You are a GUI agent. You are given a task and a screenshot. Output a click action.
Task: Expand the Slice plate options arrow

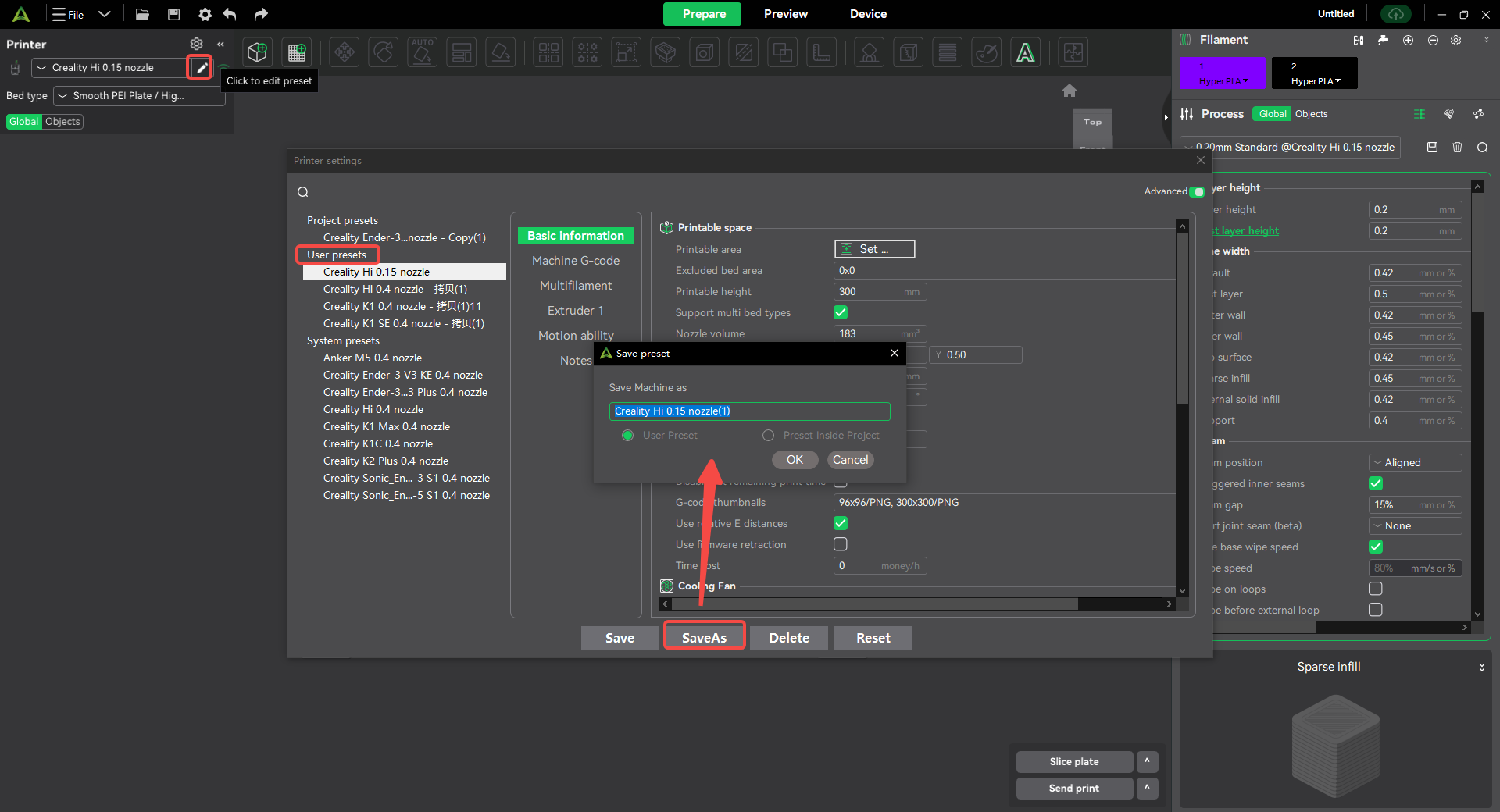click(1147, 761)
